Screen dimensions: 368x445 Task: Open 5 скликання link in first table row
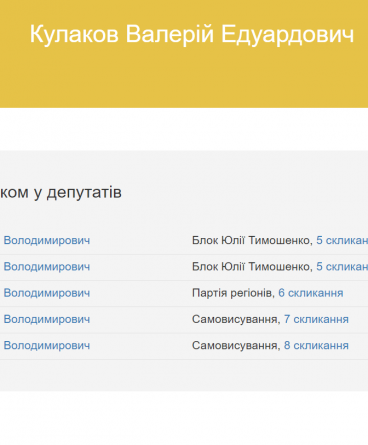(342, 240)
